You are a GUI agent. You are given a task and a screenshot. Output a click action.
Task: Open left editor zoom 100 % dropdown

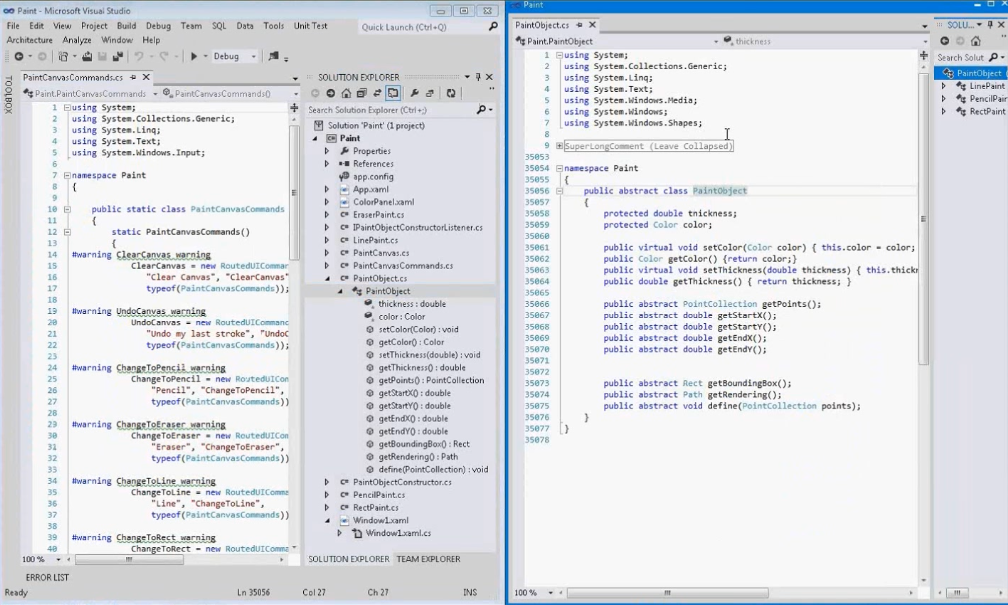pyautogui.click(x=58, y=559)
